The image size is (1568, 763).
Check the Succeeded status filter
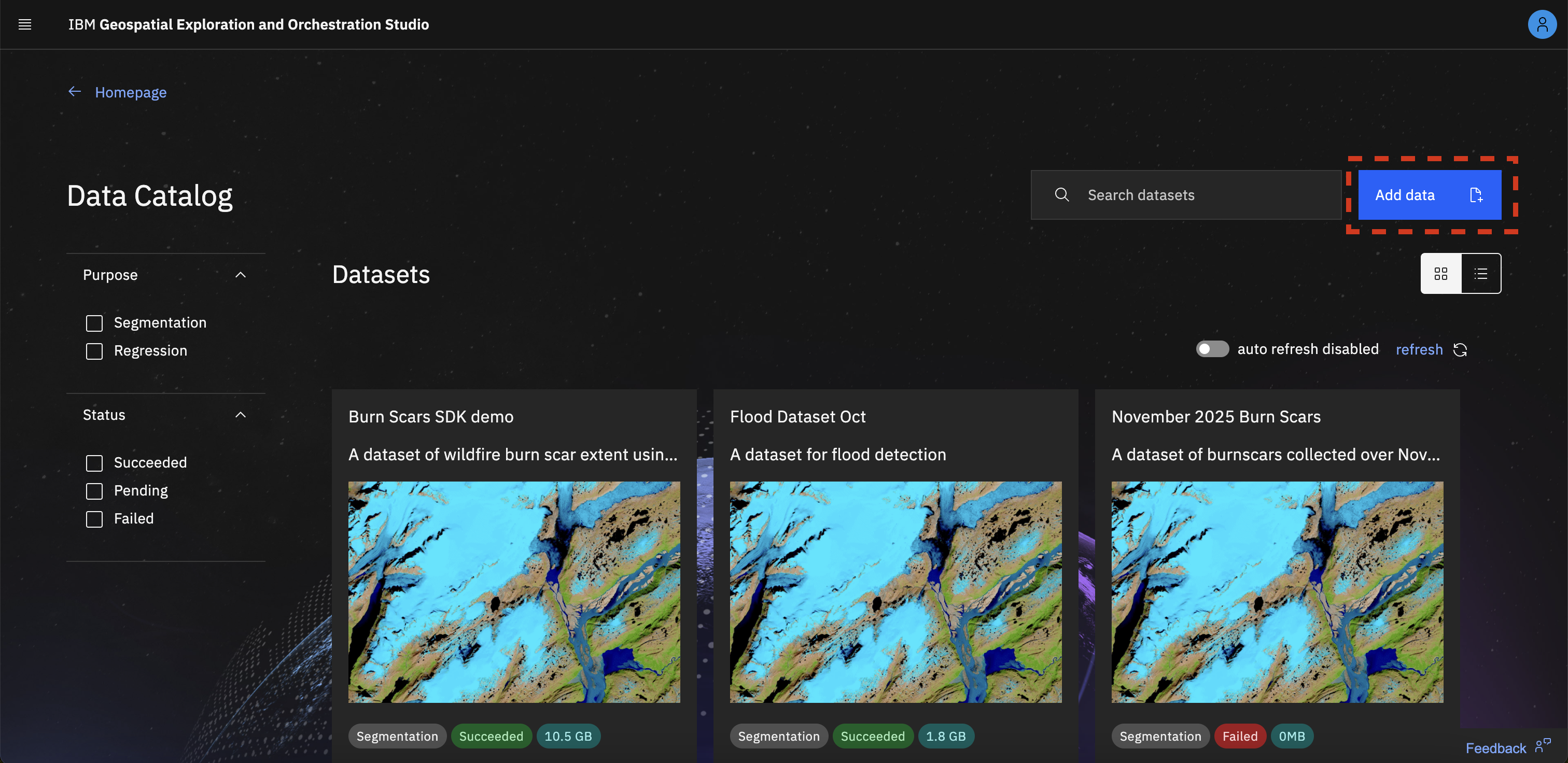coord(94,463)
